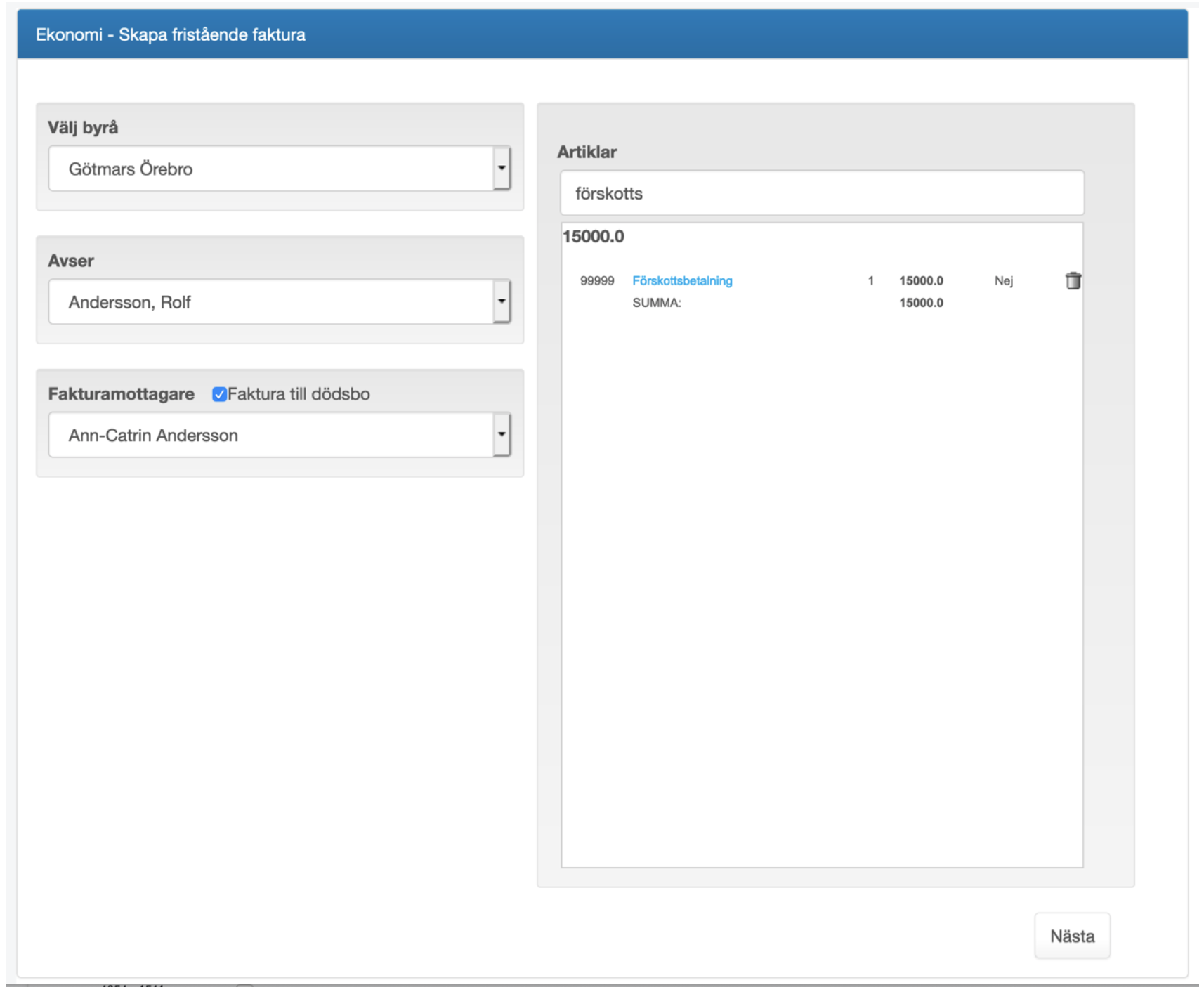Click the SUMMA label below the article
Viewport: 1204px width, 992px height.
657,303
